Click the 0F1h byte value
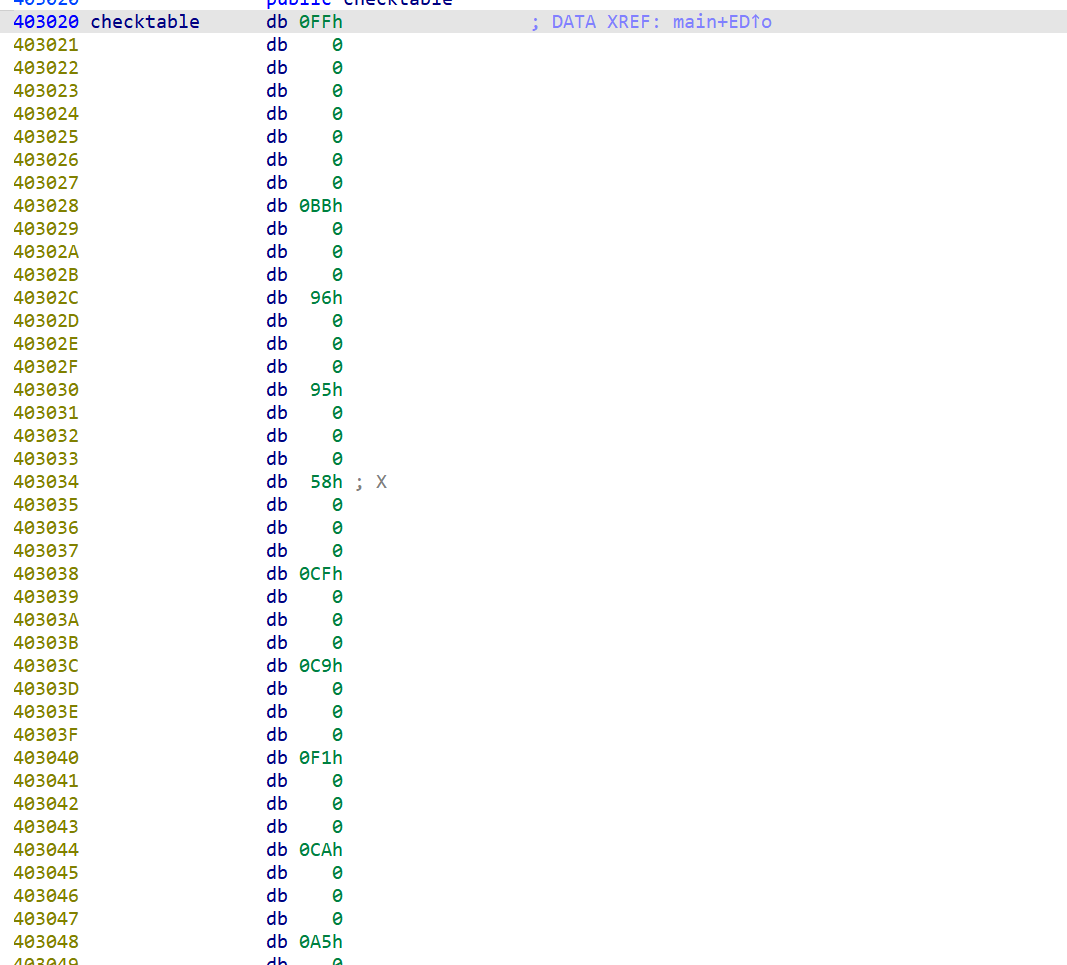1067x965 pixels. [x=321, y=758]
